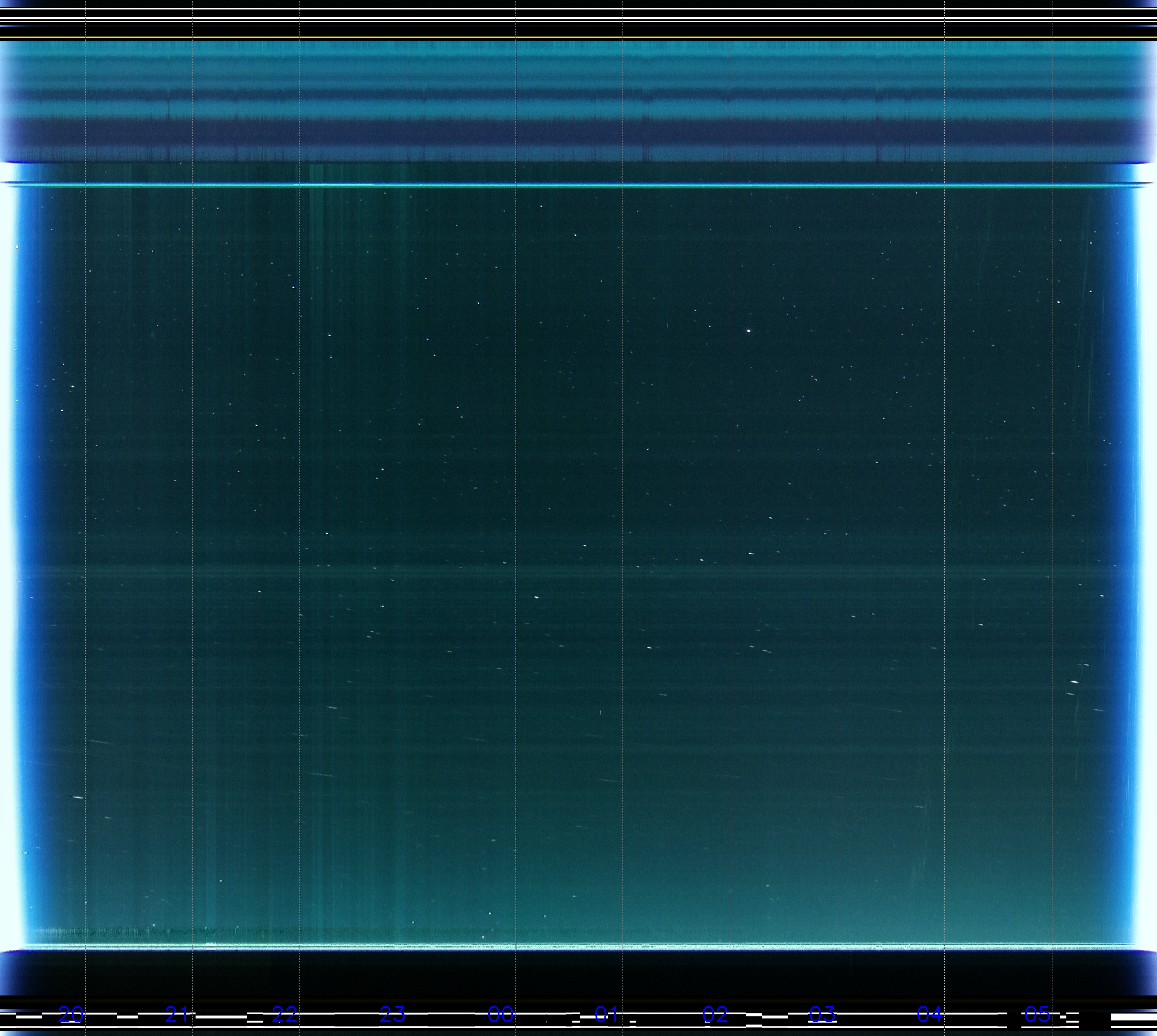Select the 22 hour label
The image size is (1157, 1036).
(x=284, y=1015)
